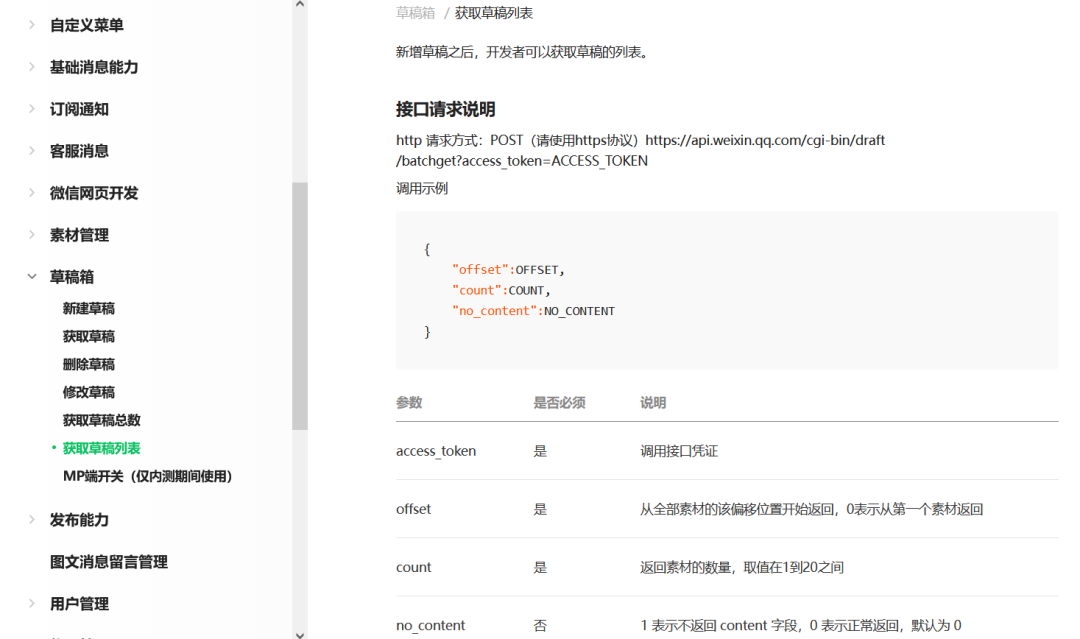The height and width of the screenshot is (639, 1080).
Task: Click the sidebar scrollbar thumb
Action: point(300,306)
